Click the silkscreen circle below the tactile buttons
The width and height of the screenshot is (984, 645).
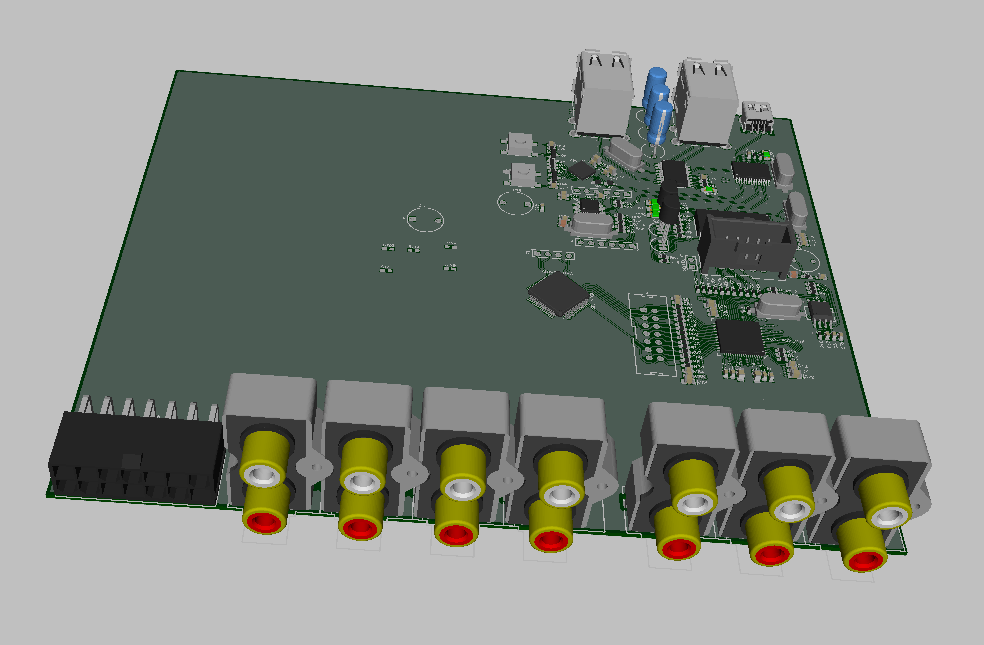515,203
